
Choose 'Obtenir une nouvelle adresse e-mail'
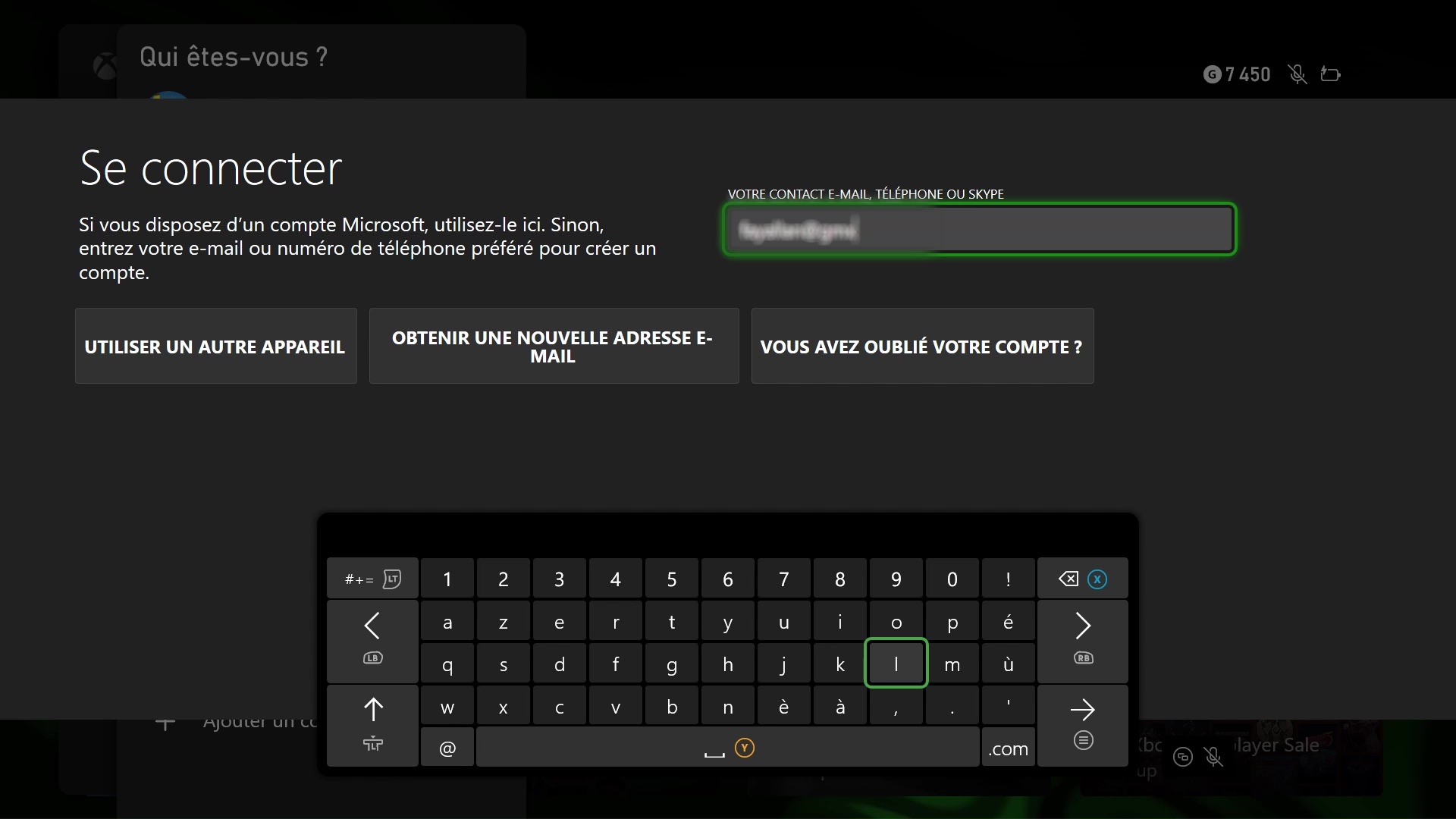point(554,346)
